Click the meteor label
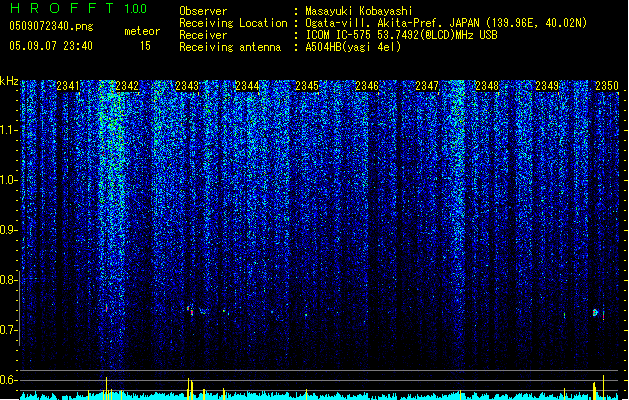Viewport: 629px width, 400px height. [142, 31]
